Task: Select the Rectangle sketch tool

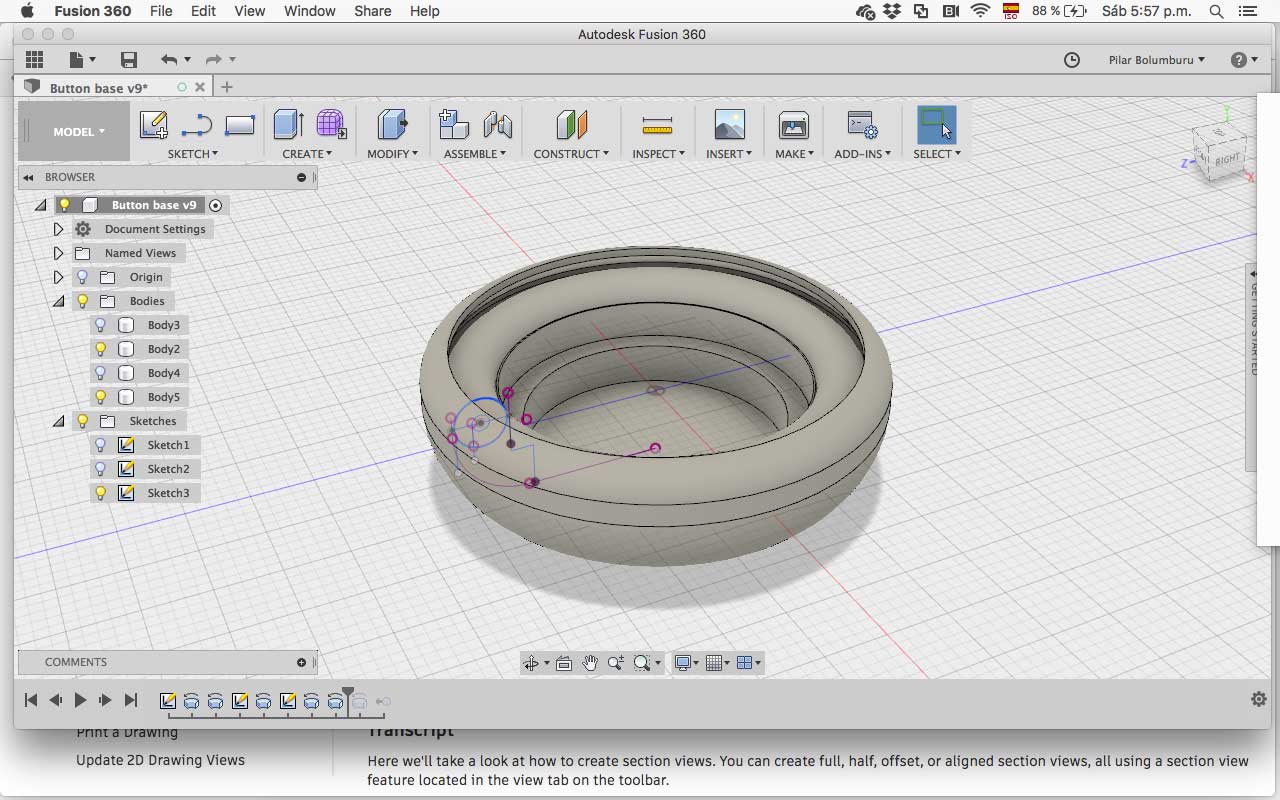Action: coord(240,126)
